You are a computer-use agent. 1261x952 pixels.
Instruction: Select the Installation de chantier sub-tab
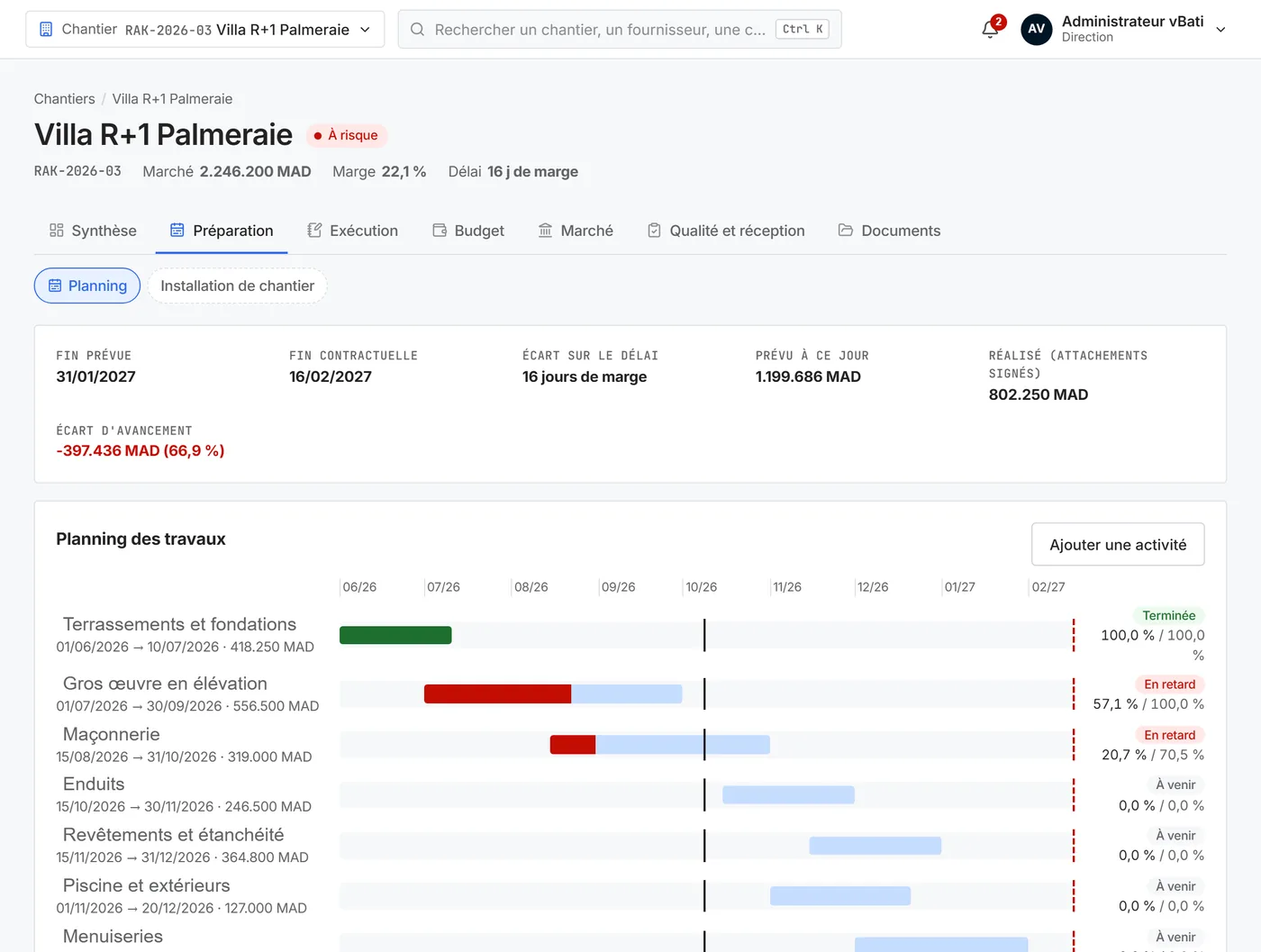pyautogui.click(x=237, y=286)
